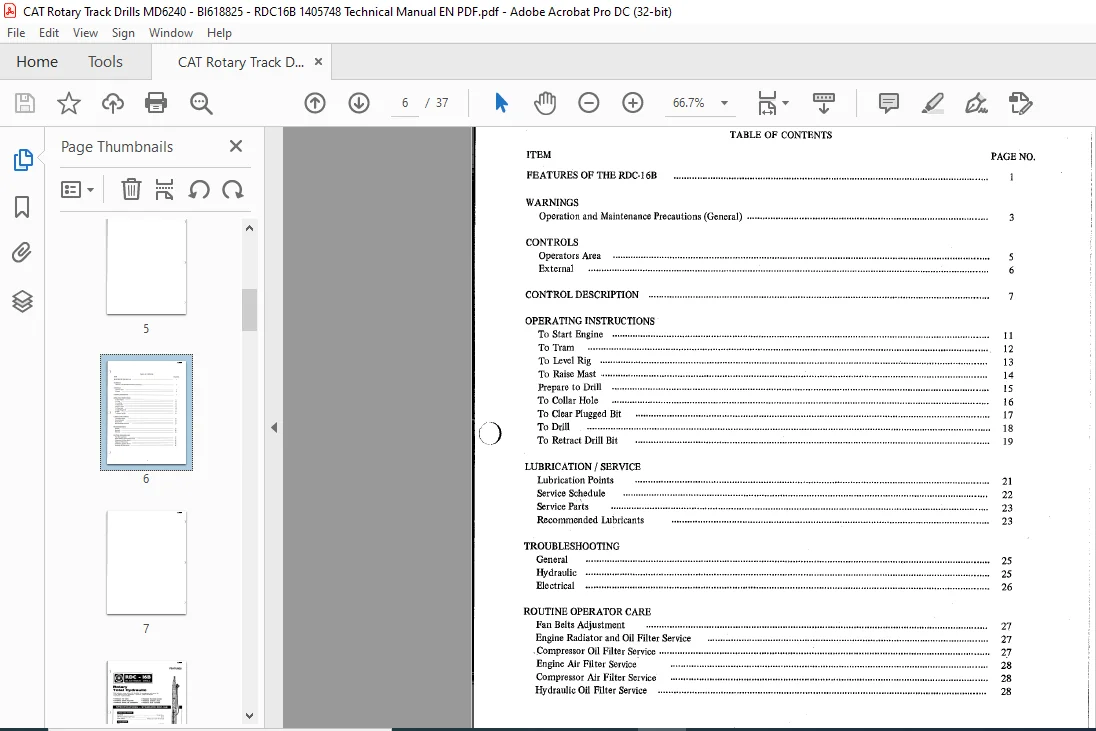Select the page 7 thumbnail
Screen dimensions: 1096x731
(146, 563)
